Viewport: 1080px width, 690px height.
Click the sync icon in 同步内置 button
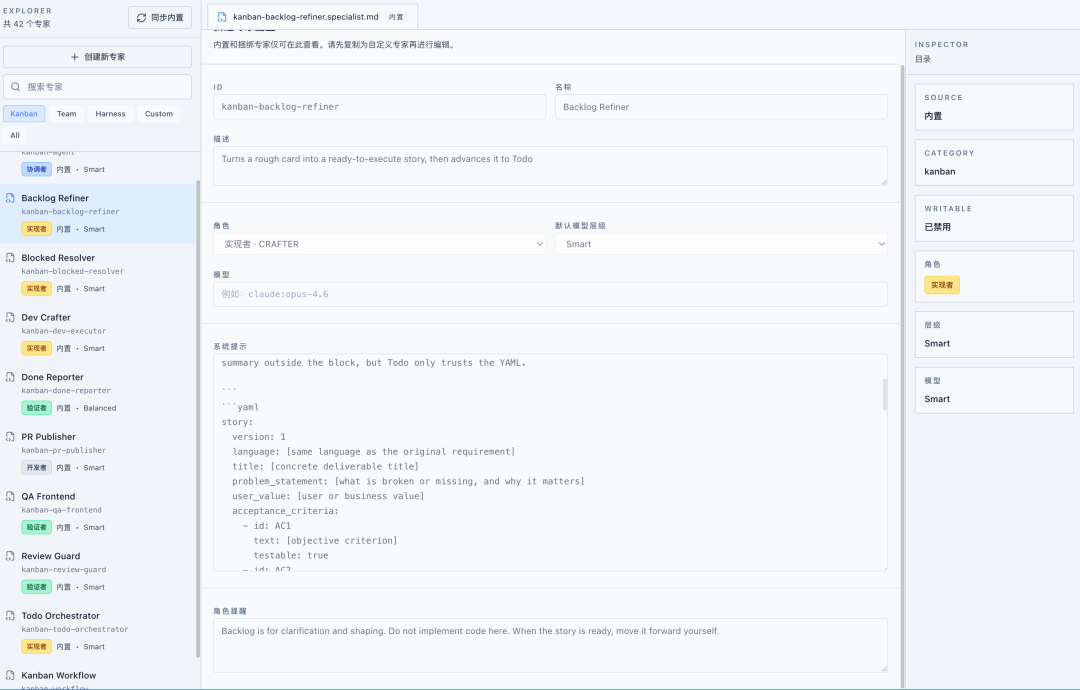click(x=141, y=17)
